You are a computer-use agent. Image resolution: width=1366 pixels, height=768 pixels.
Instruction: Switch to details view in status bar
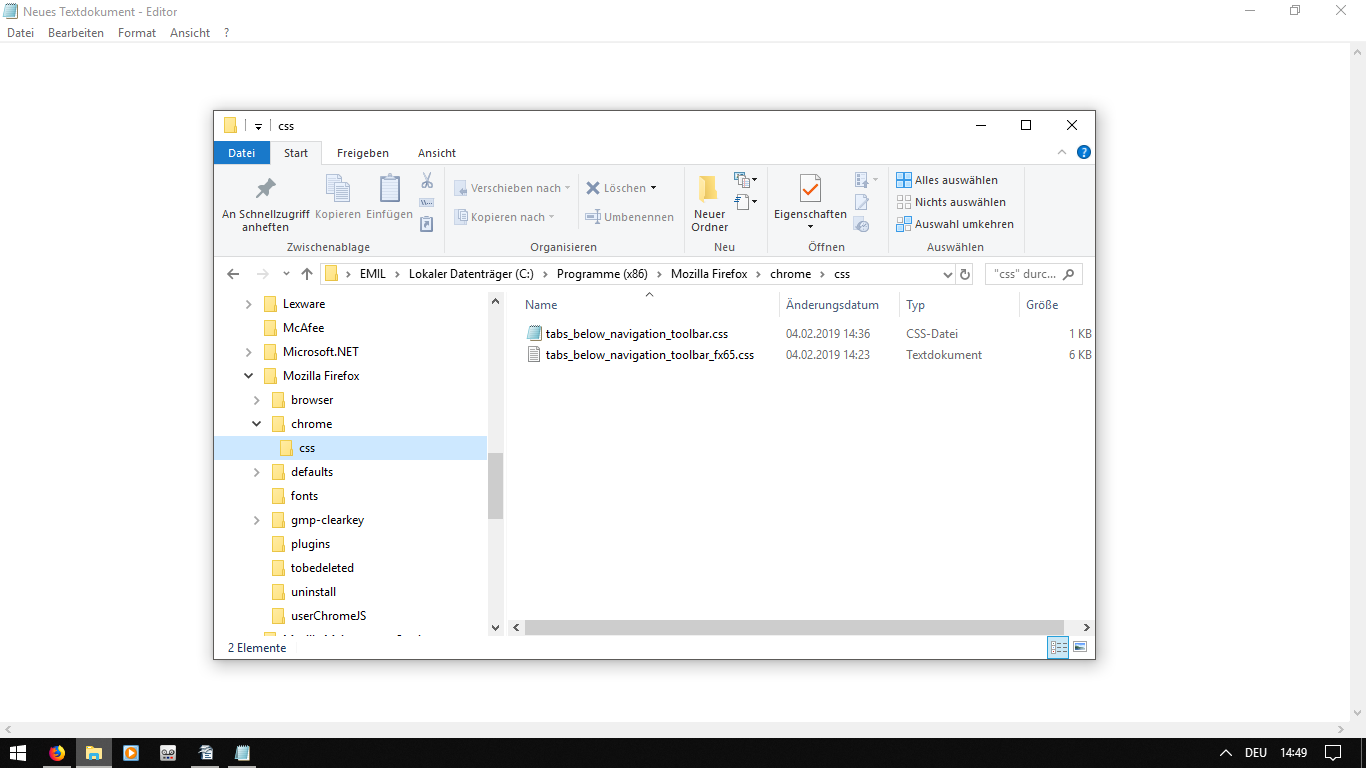[1058, 648]
